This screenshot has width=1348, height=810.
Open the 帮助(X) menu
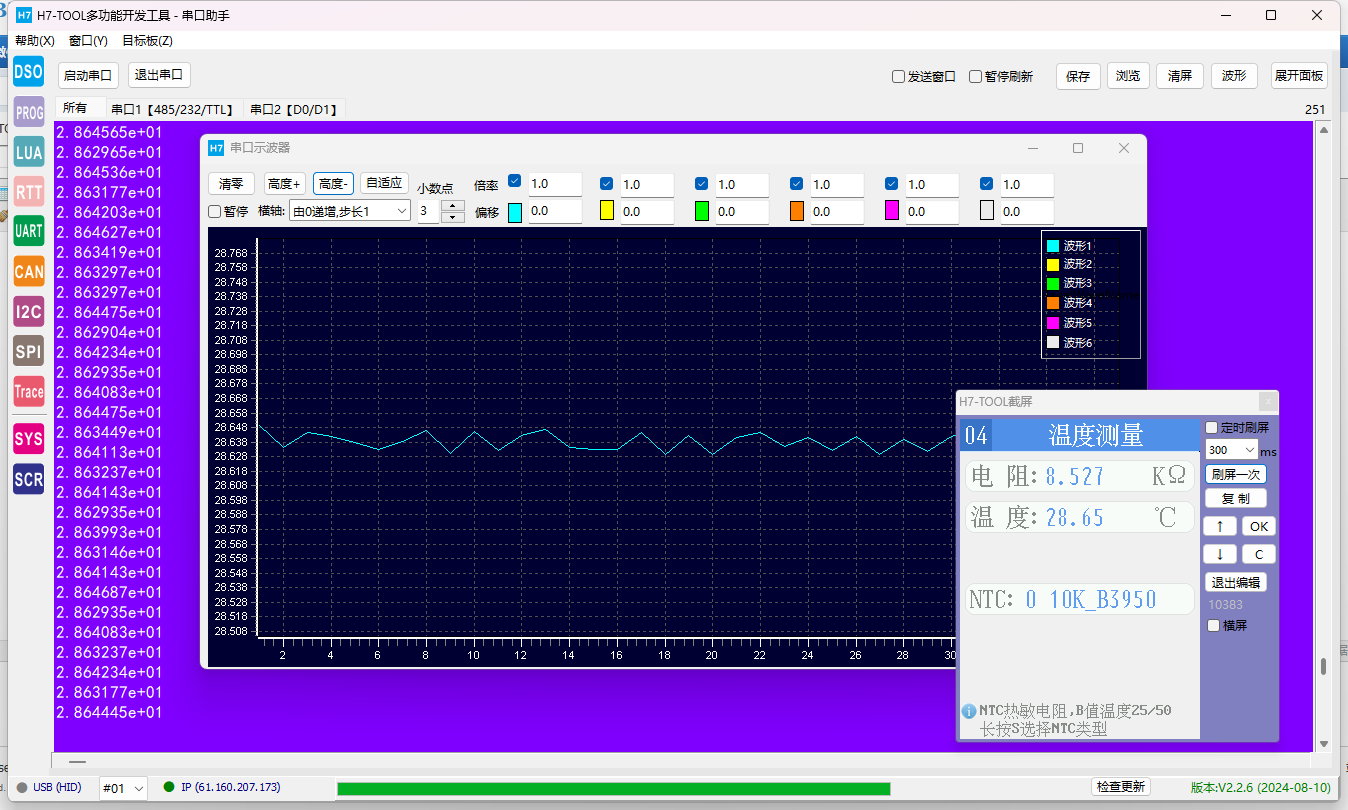pos(34,41)
